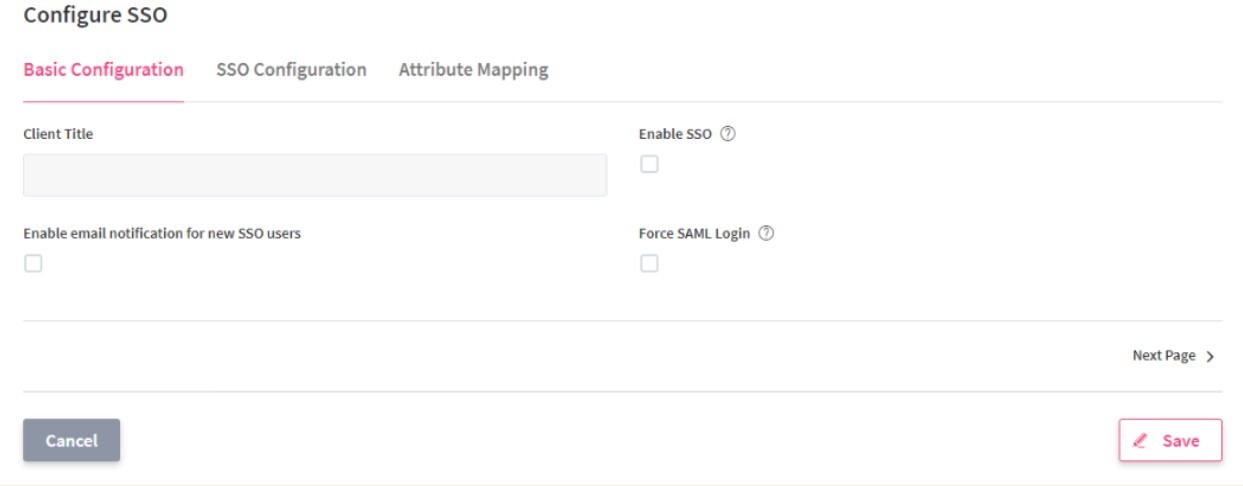Screen dimensions: 1243x486
Task: Open the Enable SSO help tooltip icon
Action: point(728,135)
